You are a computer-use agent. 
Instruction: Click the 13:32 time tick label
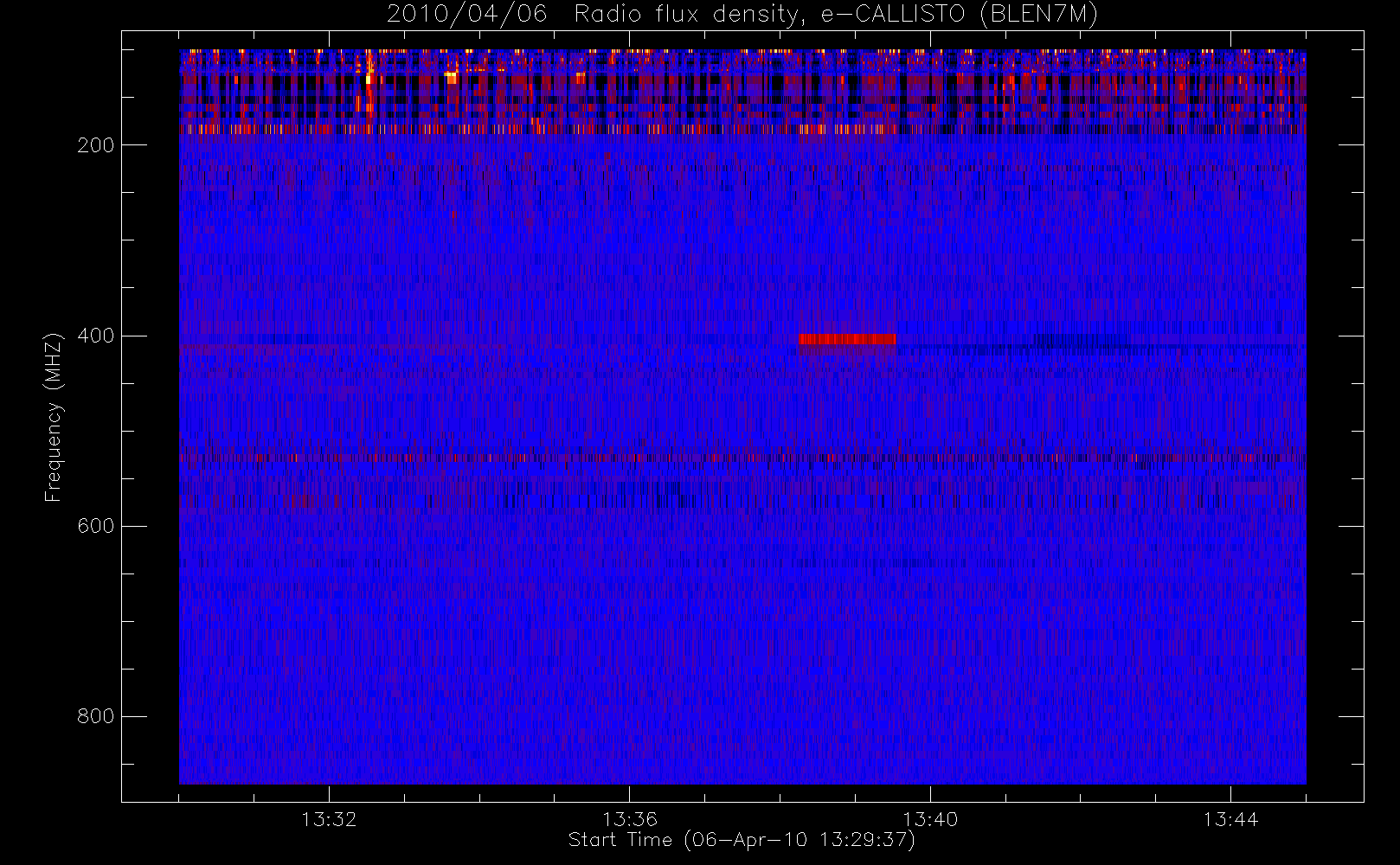click(329, 819)
